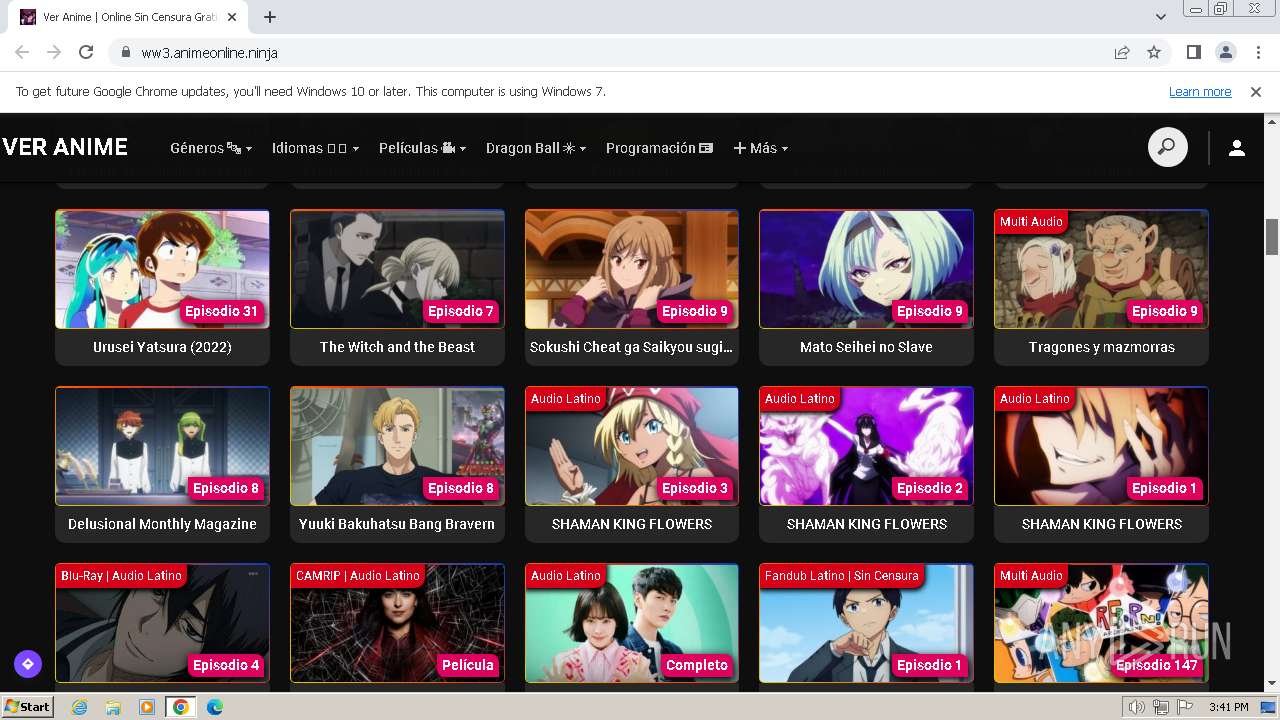
Task: Select Fandub Latino Sin Censura thumbnail
Action: coord(866,623)
